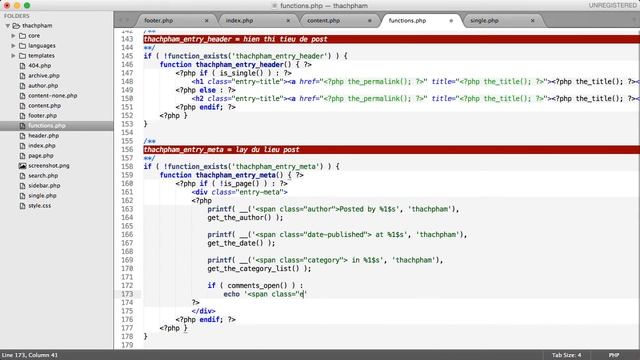The height and width of the screenshot is (360, 640).
Task: Open sidebar.php file
Action: click(44, 186)
